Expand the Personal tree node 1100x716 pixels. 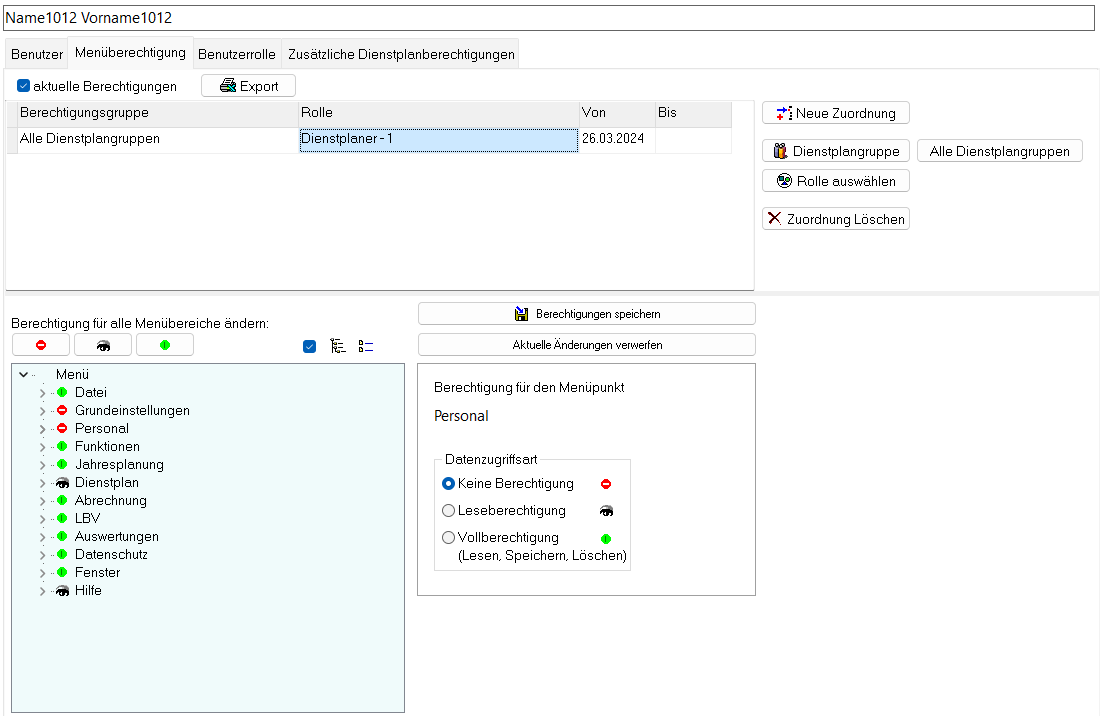[42, 429]
